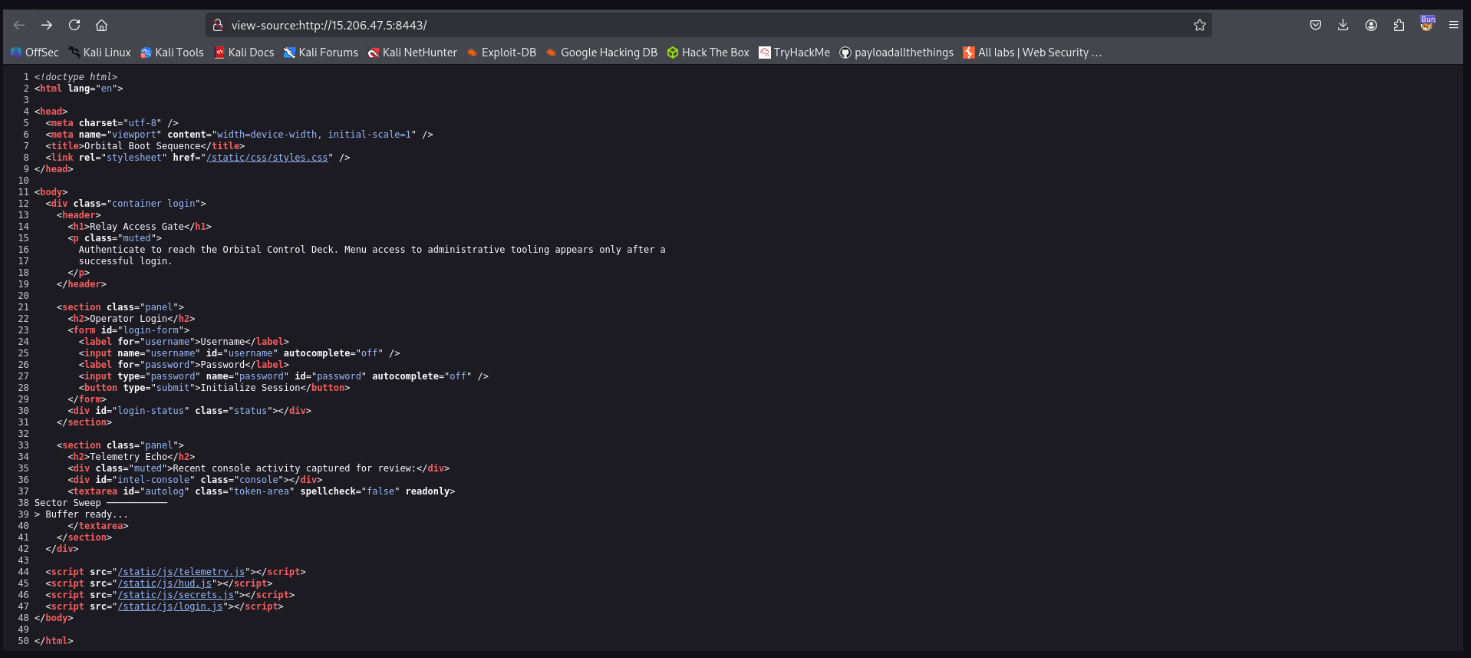Click the Back navigation arrow

(20, 24)
